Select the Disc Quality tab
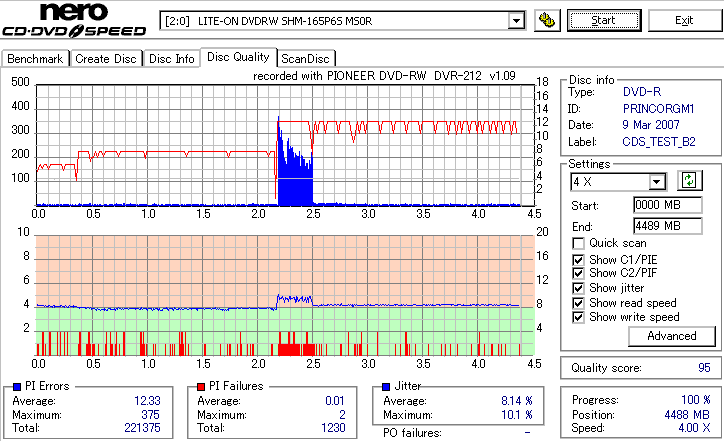This screenshot has width=724, height=441. (238, 57)
